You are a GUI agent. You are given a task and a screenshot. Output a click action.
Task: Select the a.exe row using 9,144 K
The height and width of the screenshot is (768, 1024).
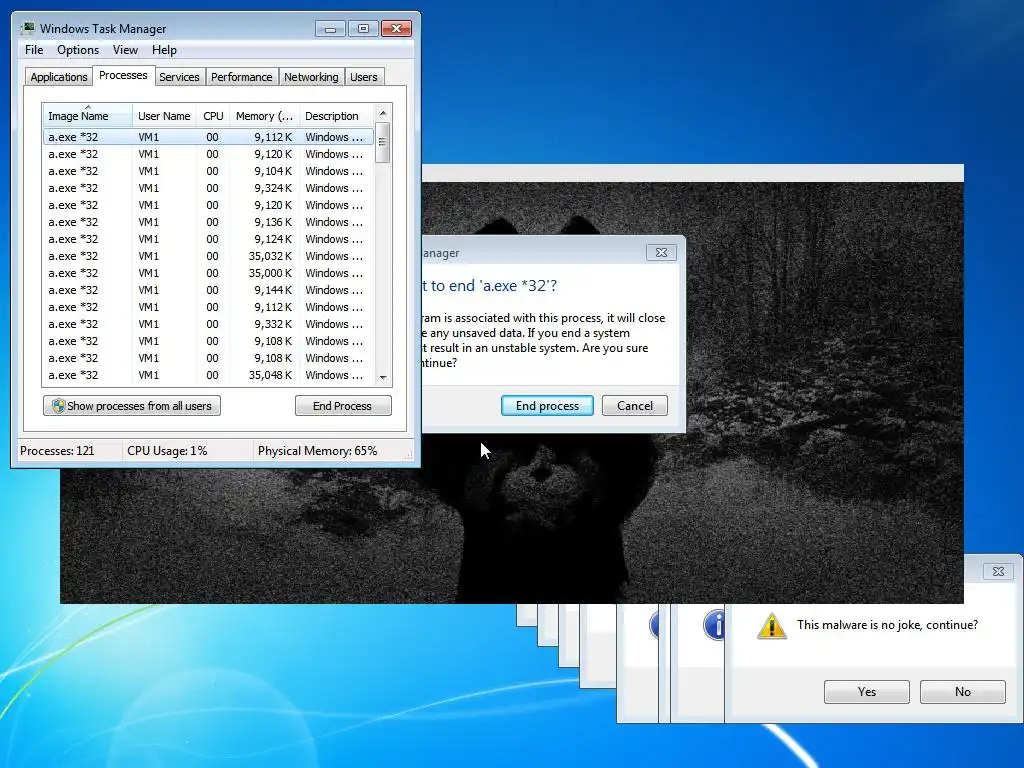208,290
